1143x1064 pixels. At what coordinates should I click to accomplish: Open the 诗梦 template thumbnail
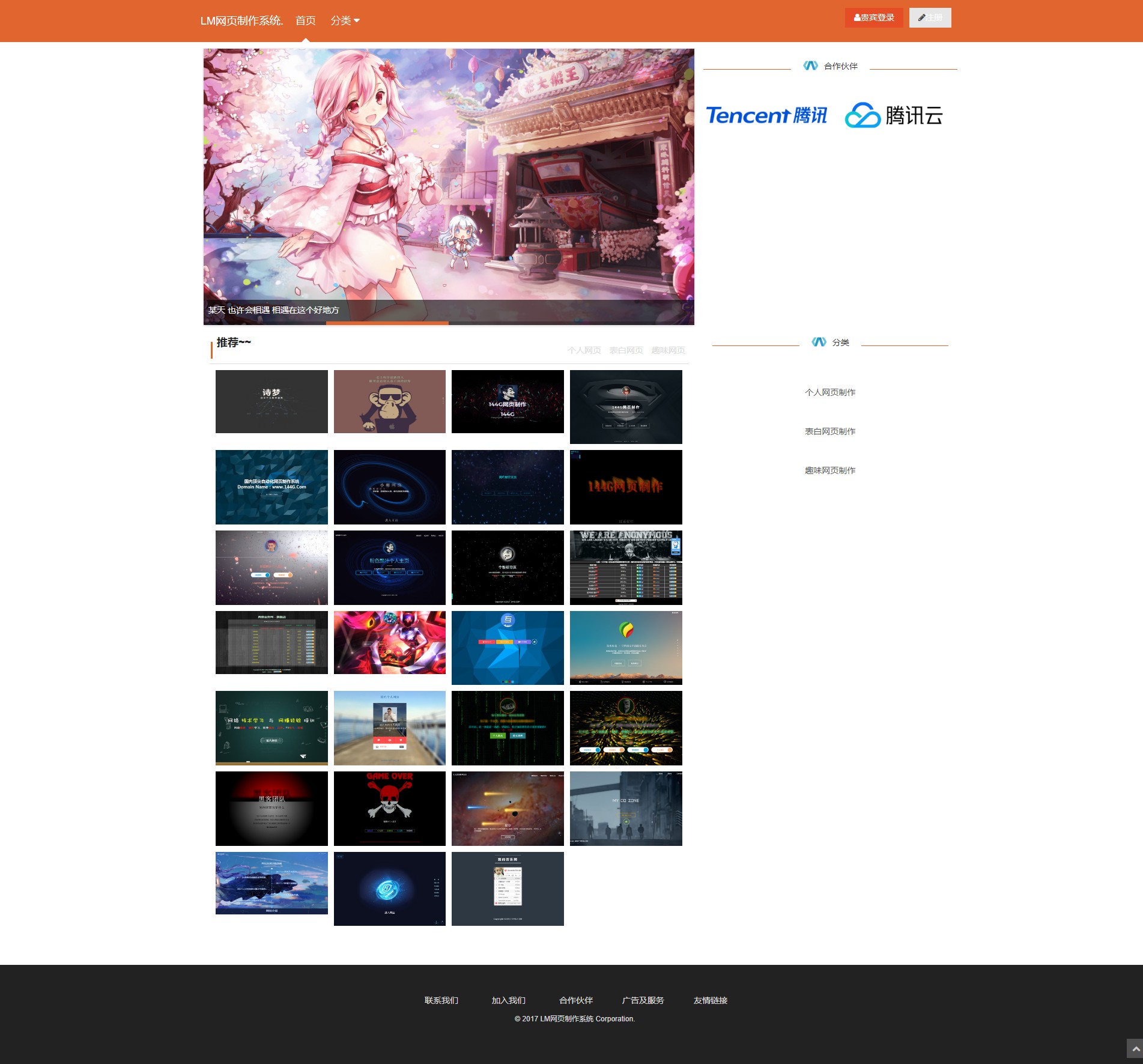pyautogui.click(x=271, y=401)
